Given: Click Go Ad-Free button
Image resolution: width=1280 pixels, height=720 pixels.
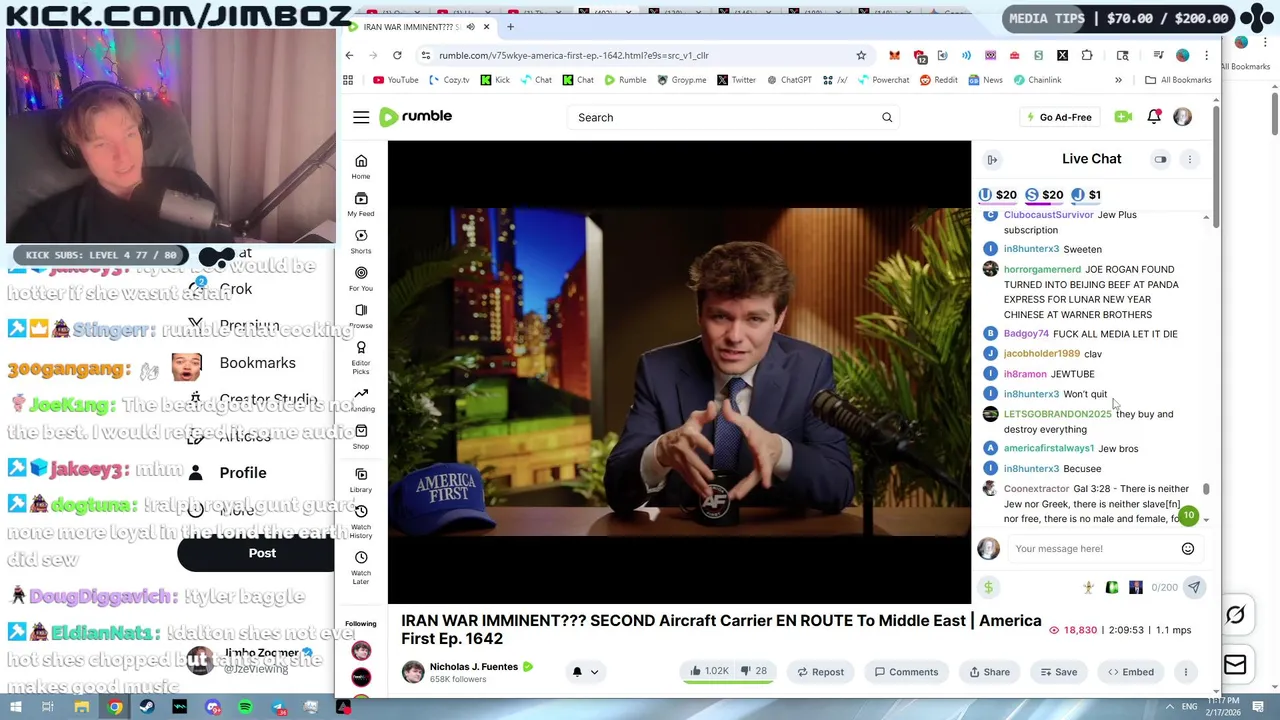Looking at the screenshot, I should 1060,117.
